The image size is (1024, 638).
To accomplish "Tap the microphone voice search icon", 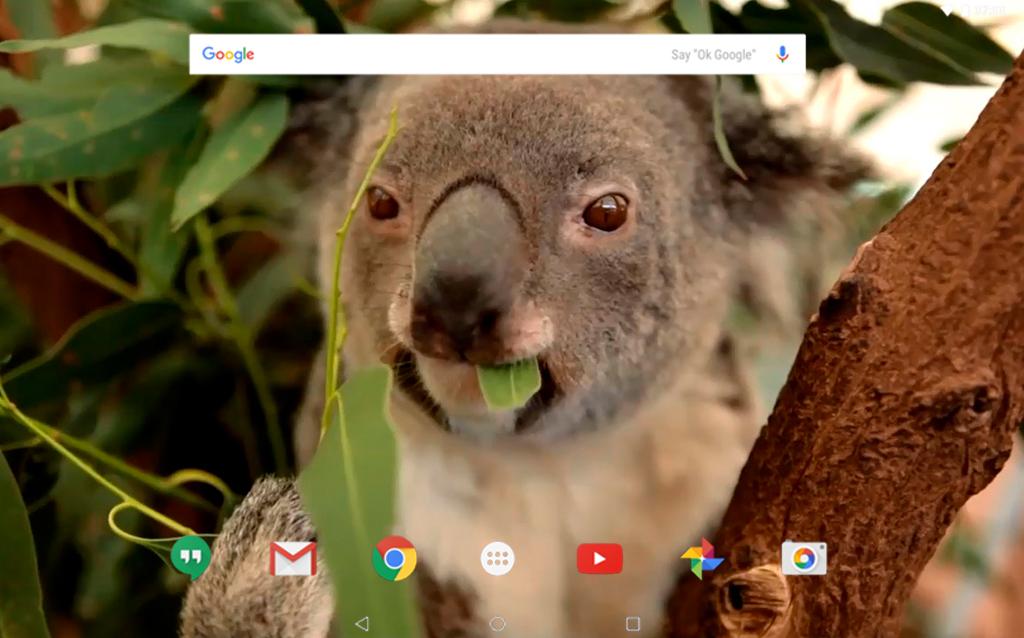I will pyautogui.click(x=782, y=54).
